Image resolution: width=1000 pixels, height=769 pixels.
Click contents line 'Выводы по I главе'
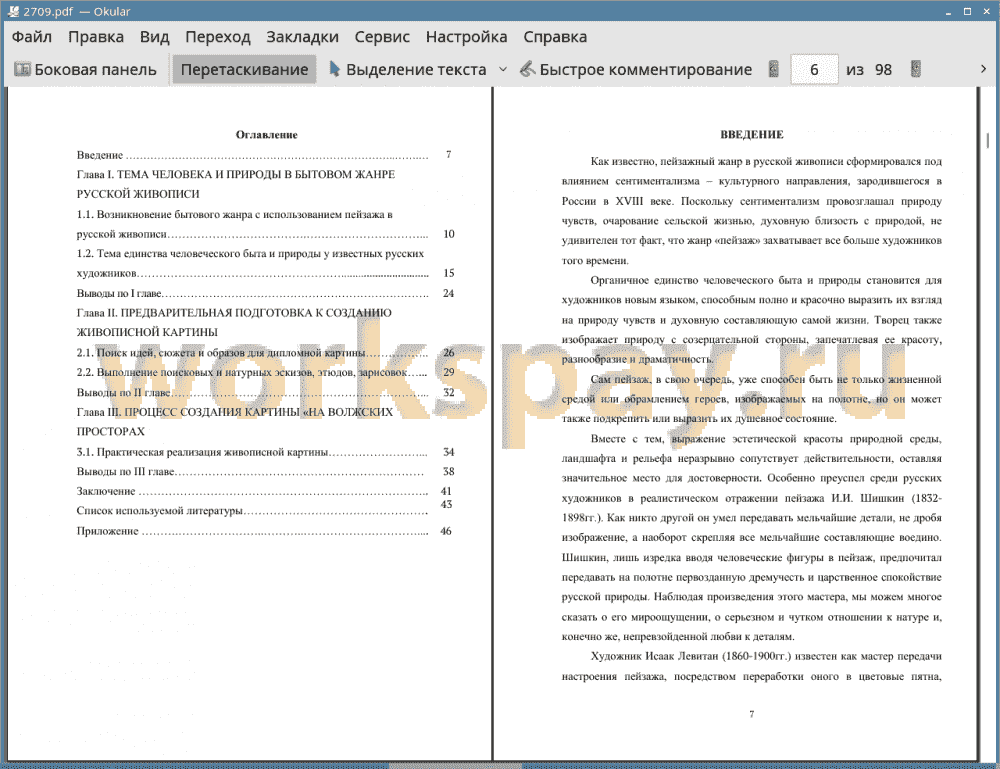click(265, 293)
